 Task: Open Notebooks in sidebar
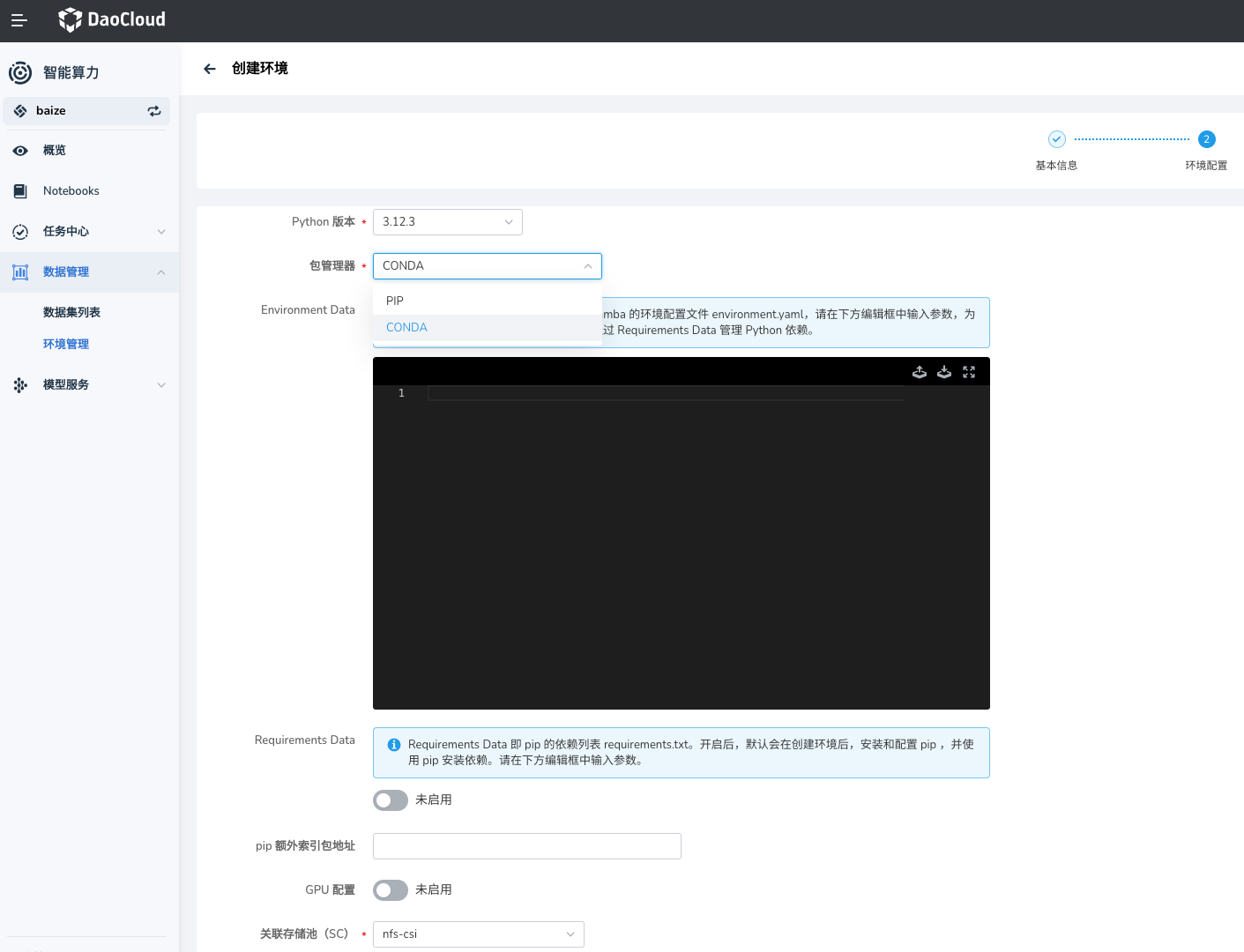pos(71,191)
